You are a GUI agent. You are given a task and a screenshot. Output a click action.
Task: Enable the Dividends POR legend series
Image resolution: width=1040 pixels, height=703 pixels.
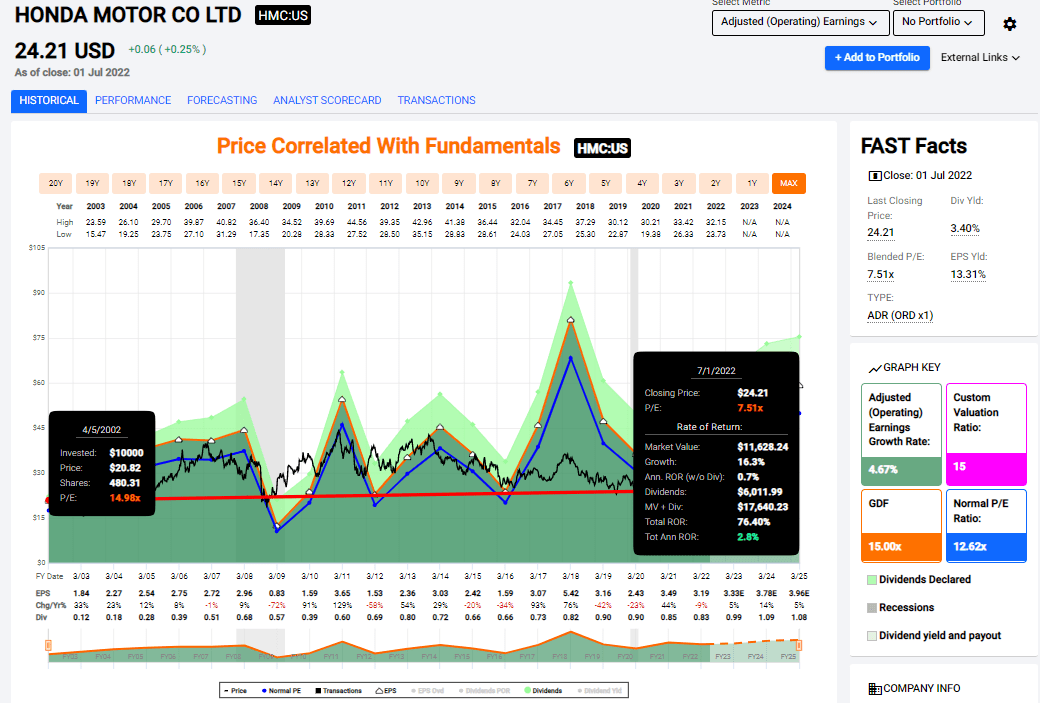(484, 691)
